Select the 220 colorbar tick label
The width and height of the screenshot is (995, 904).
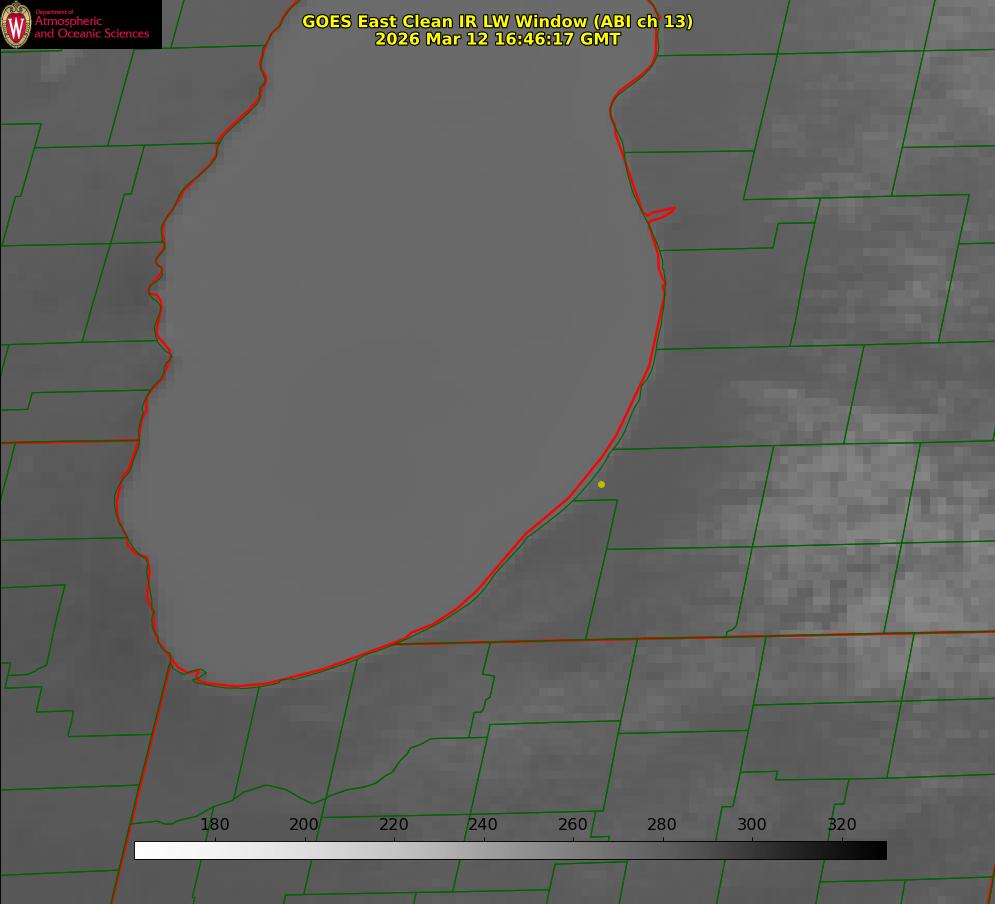pyautogui.click(x=394, y=825)
